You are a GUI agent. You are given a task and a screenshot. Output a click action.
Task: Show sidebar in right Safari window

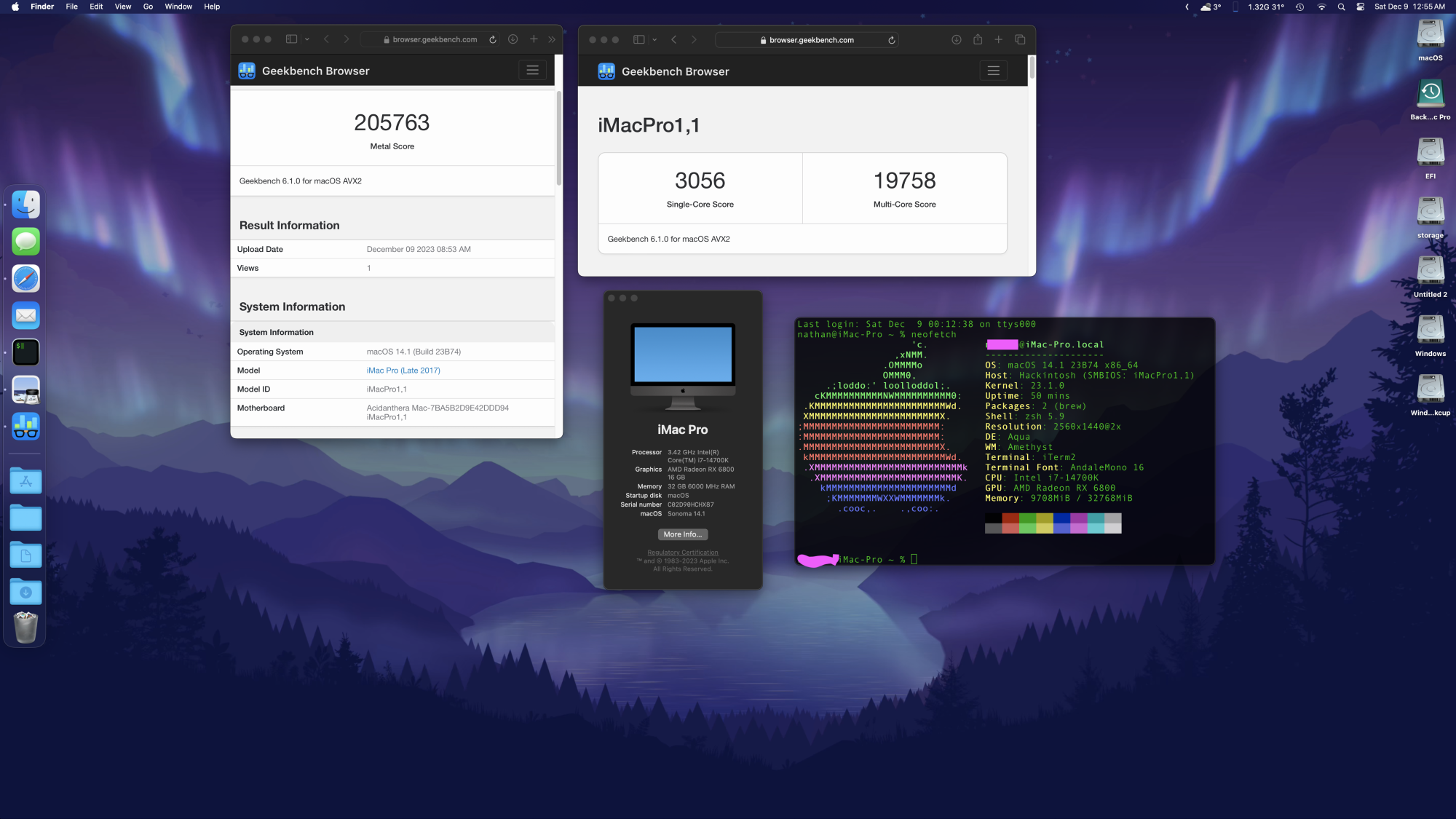tap(639, 40)
